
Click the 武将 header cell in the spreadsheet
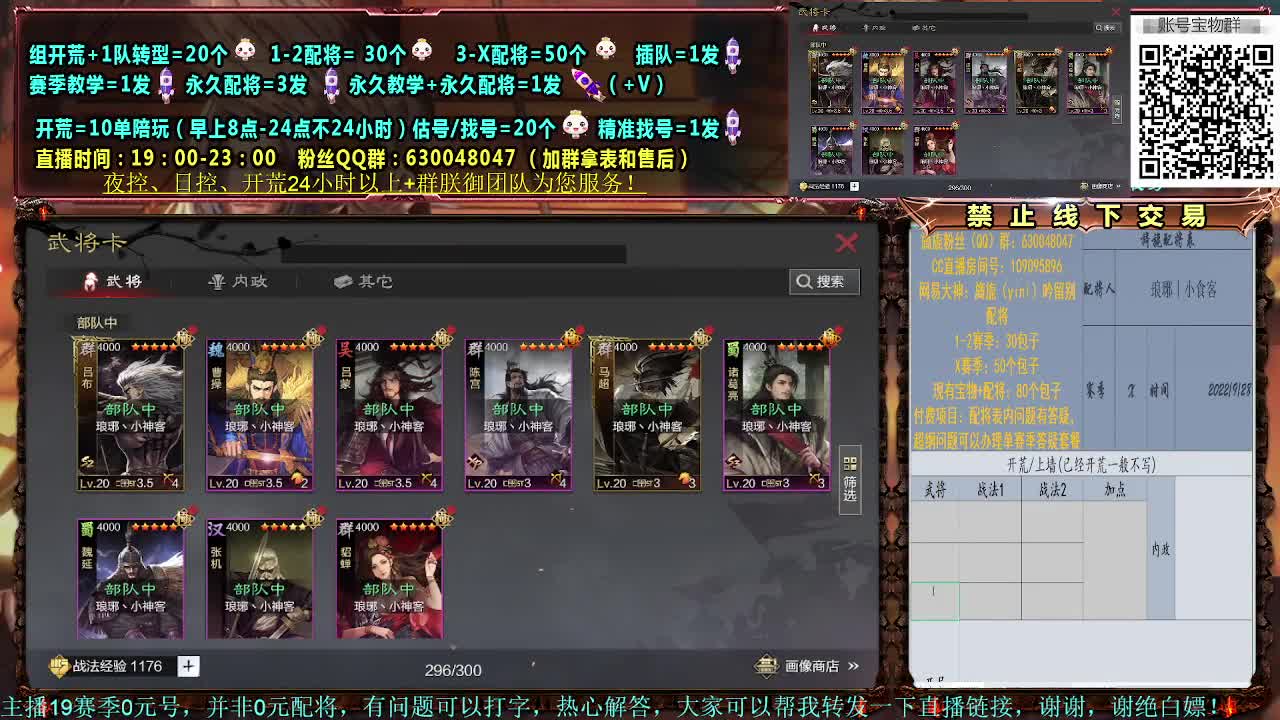coord(934,489)
